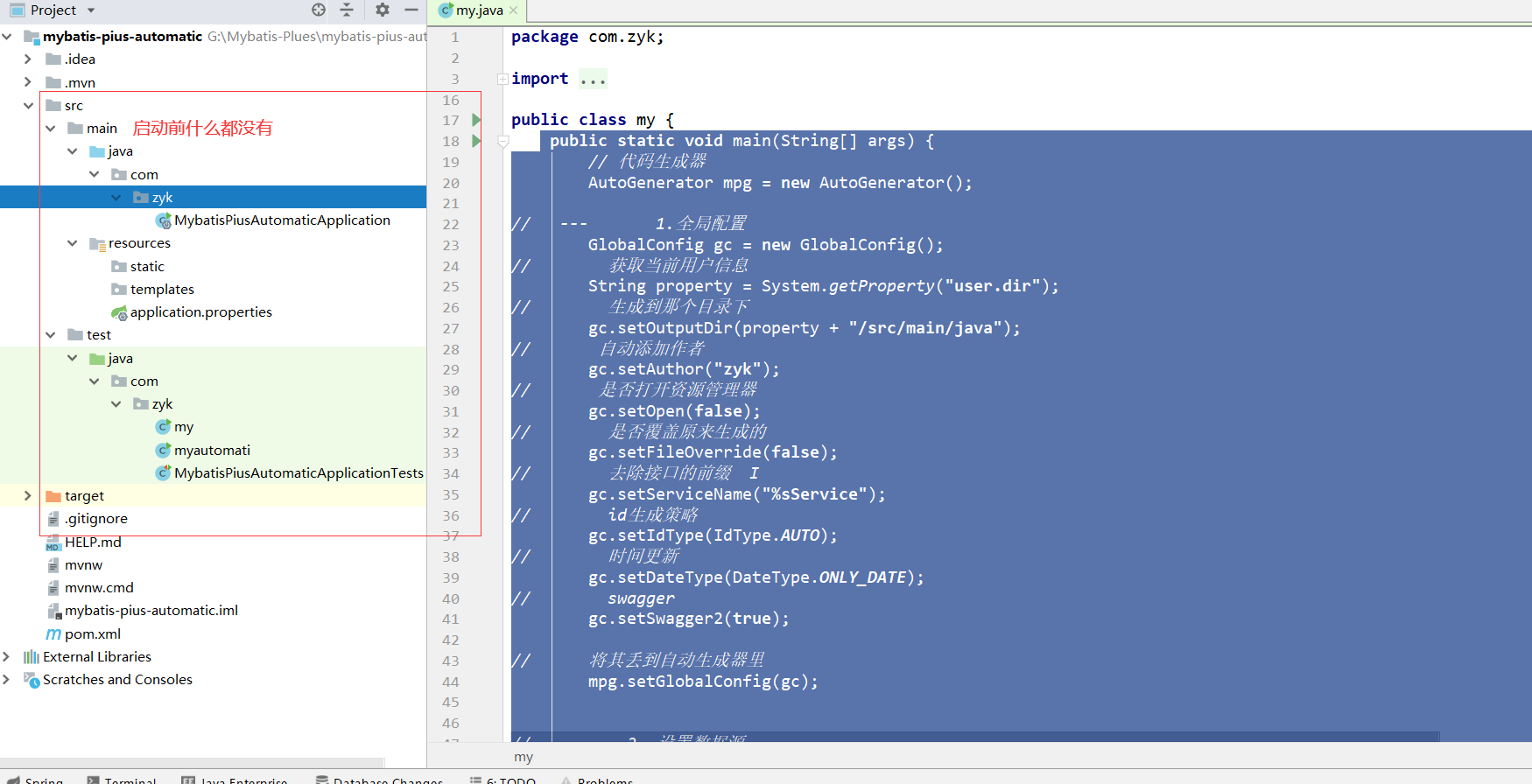Select MybatisPiusAutomaticApplicationTests class icon
This screenshot has height=784, width=1532.
pyautogui.click(x=163, y=472)
